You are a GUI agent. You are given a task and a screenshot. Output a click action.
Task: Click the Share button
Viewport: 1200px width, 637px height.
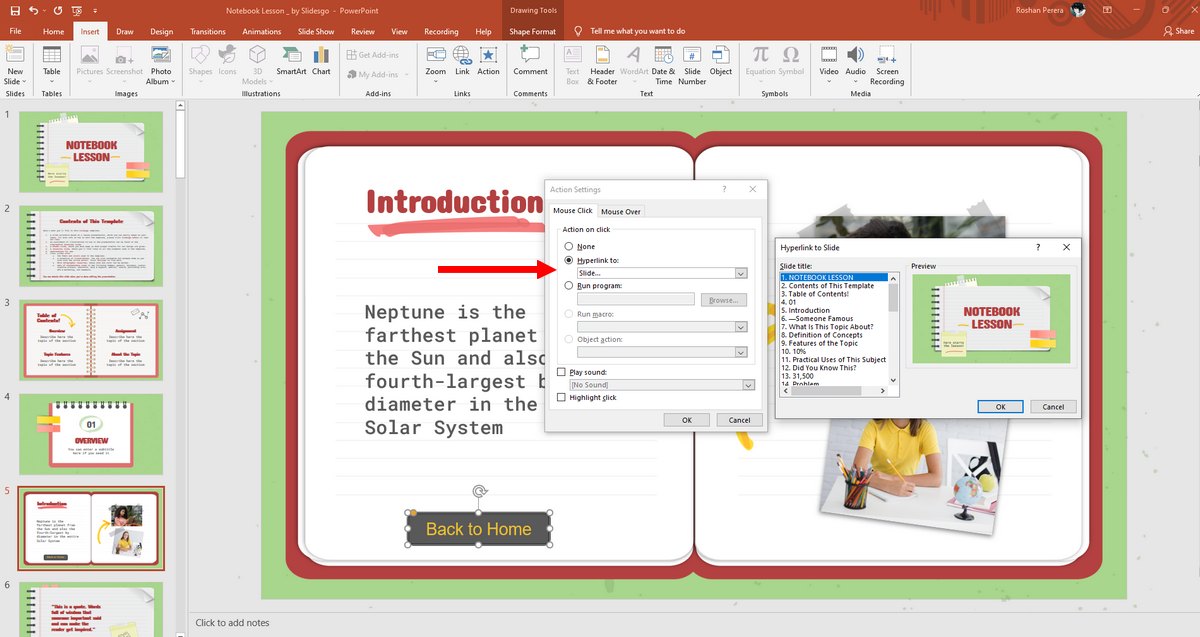coord(1177,31)
